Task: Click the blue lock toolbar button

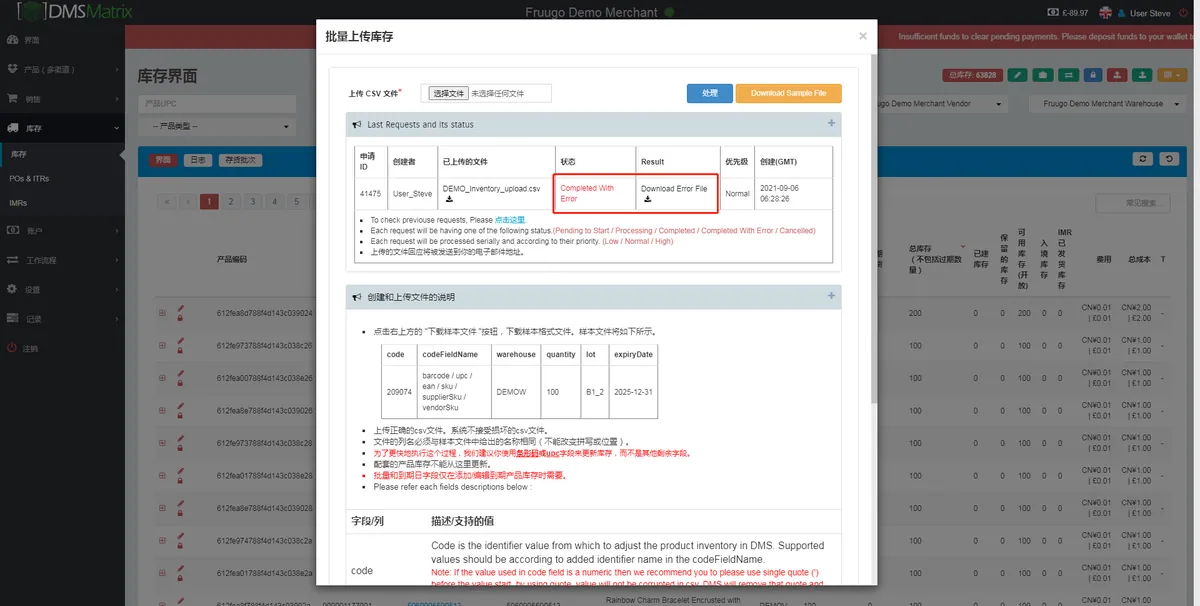Action: pos(1092,75)
